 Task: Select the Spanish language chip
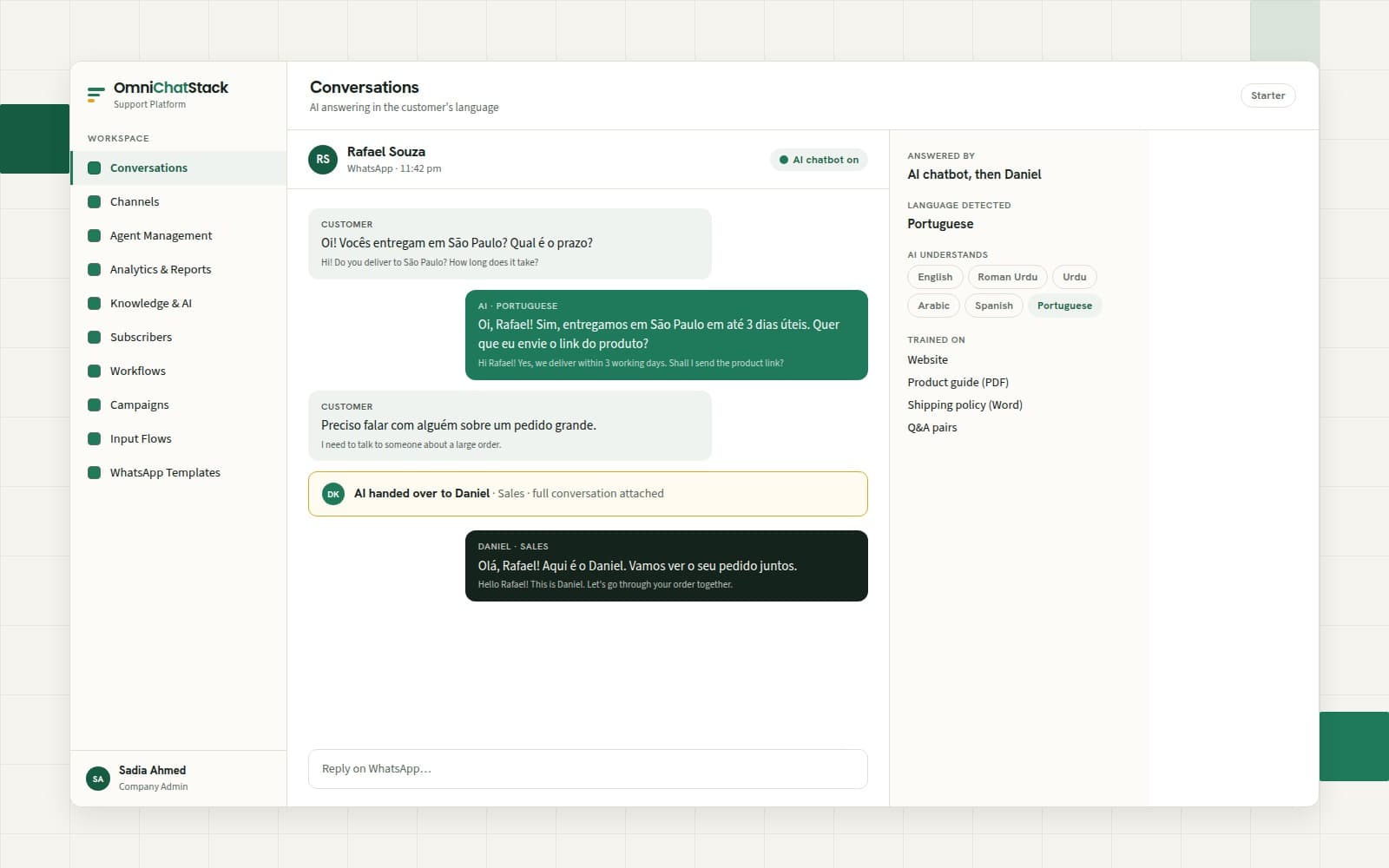(x=993, y=306)
